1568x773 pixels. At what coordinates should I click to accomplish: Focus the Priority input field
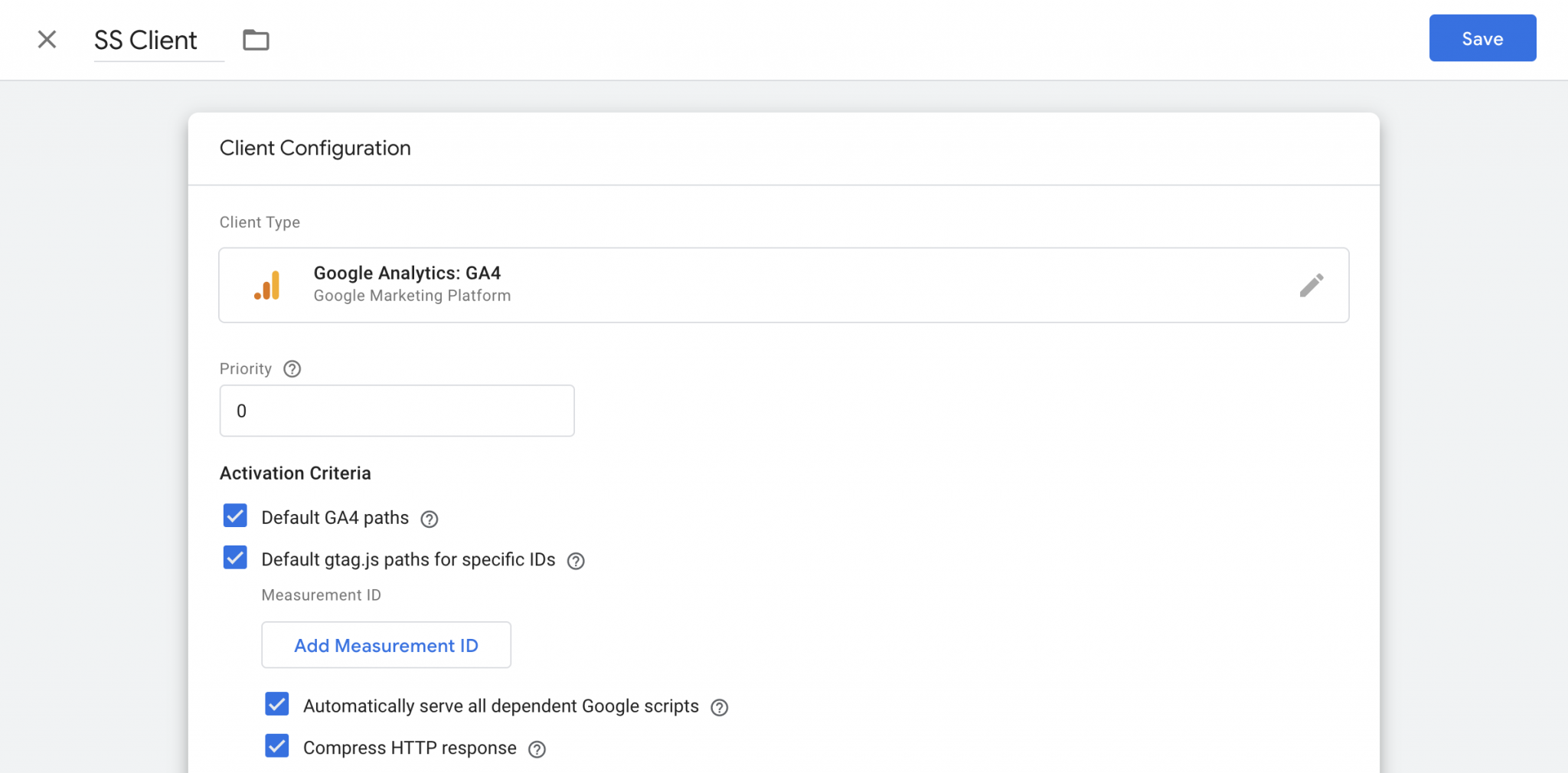[x=397, y=411]
